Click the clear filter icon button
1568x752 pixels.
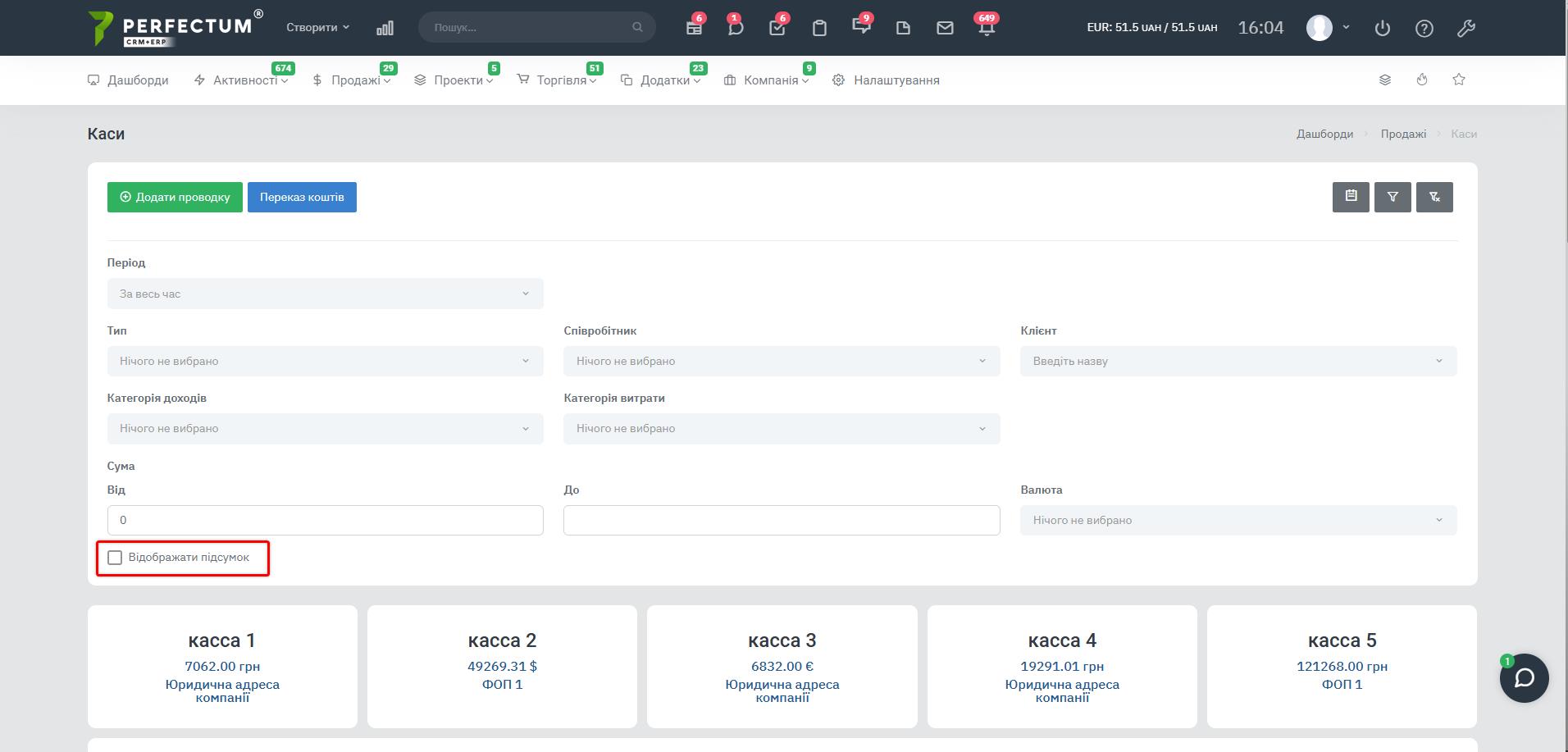tap(1434, 197)
